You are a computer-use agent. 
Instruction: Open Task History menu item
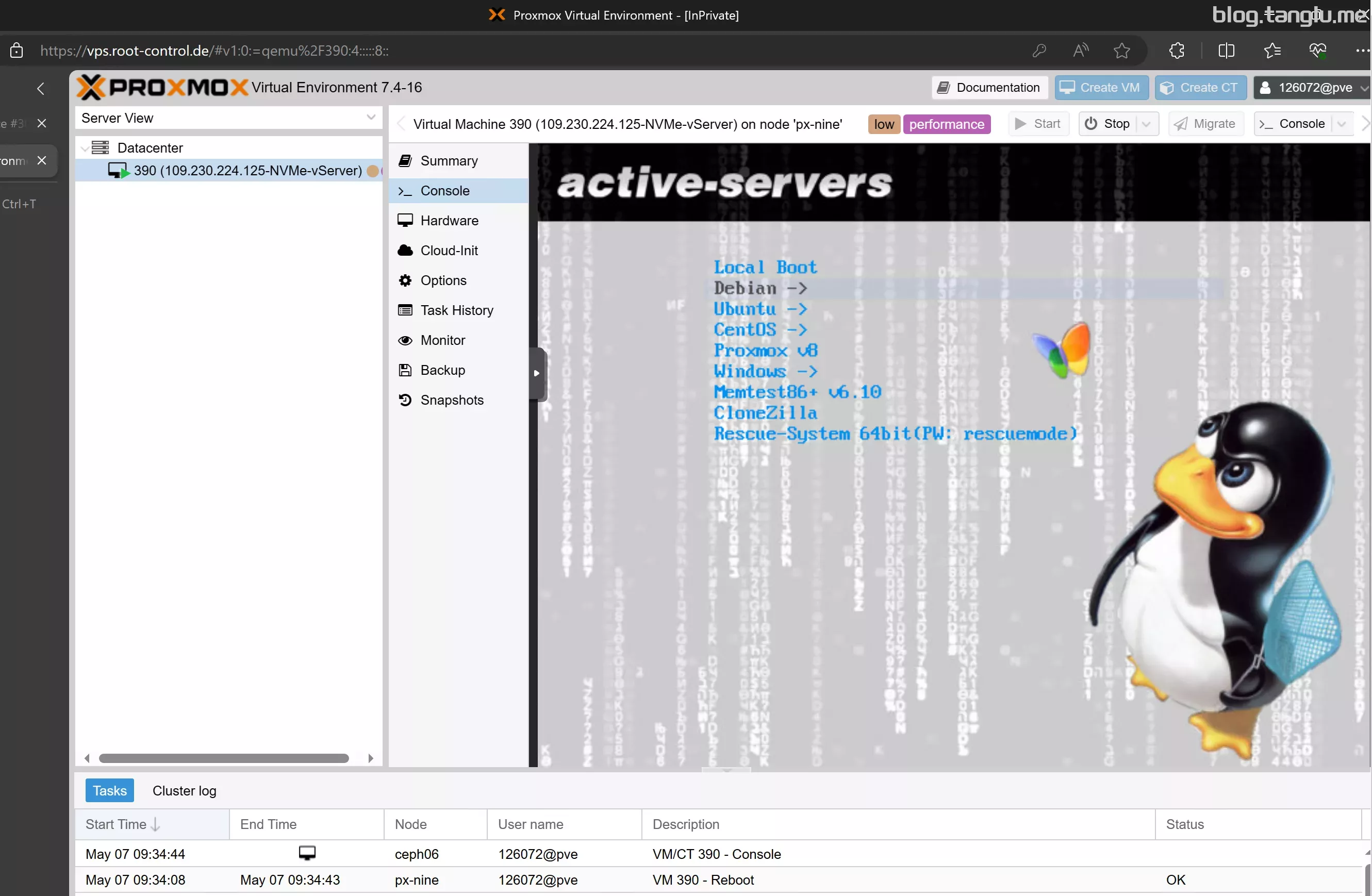click(456, 310)
